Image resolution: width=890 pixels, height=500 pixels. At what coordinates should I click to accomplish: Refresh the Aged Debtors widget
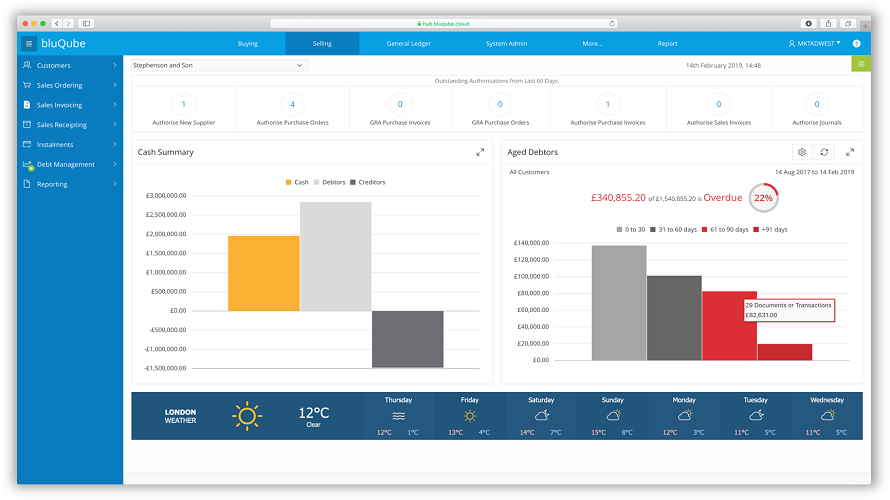tap(824, 152)
